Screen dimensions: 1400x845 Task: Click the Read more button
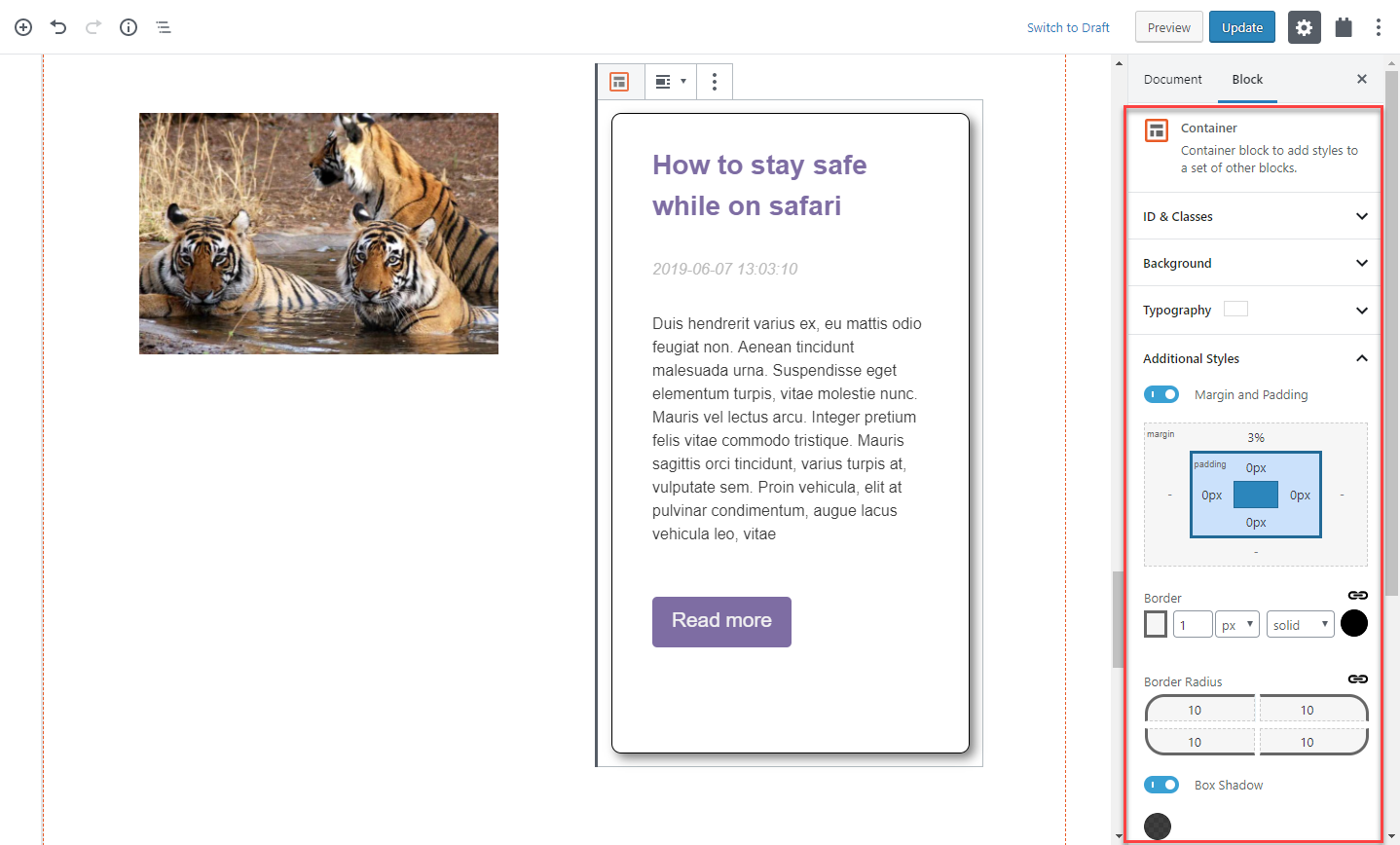[721, 621]
